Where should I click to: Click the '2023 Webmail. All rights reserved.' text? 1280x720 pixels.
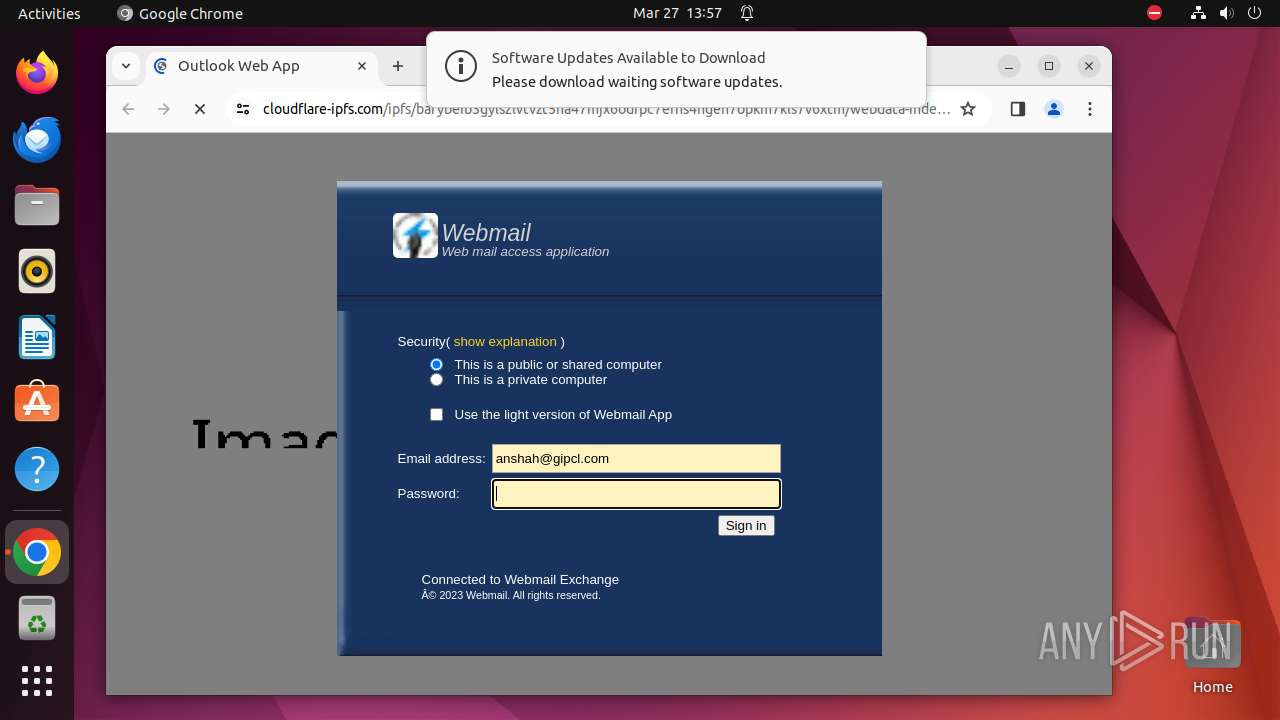point(511,595)
